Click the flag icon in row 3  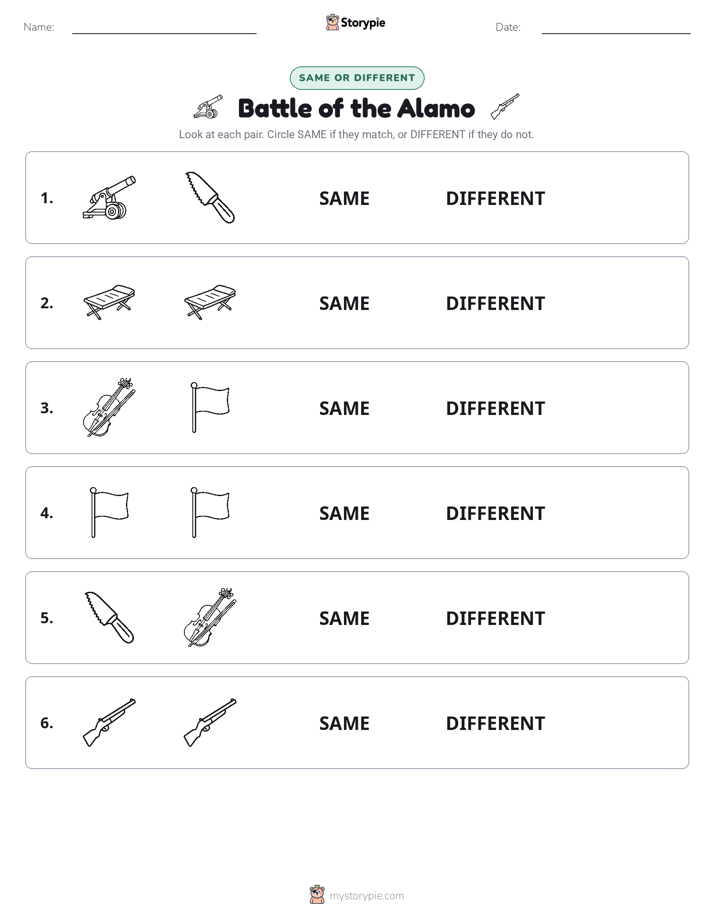[x=210, y=407]
